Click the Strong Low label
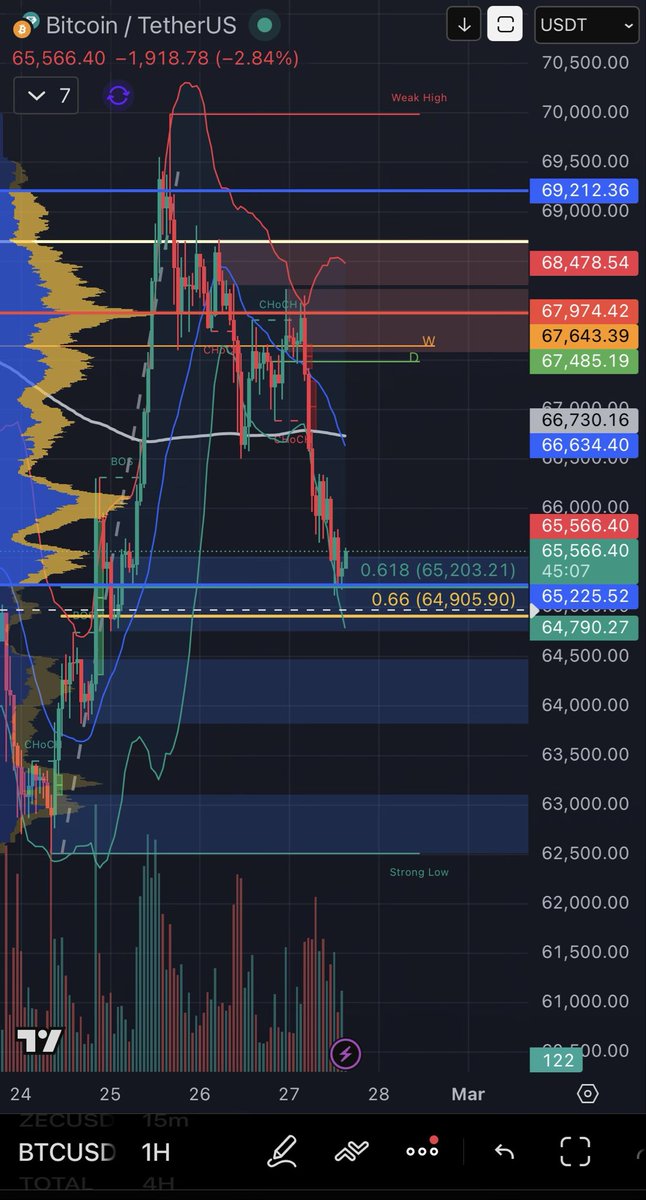Viewport: 646px width, 1200px height. pyautogui.click(x=419, y=872)
